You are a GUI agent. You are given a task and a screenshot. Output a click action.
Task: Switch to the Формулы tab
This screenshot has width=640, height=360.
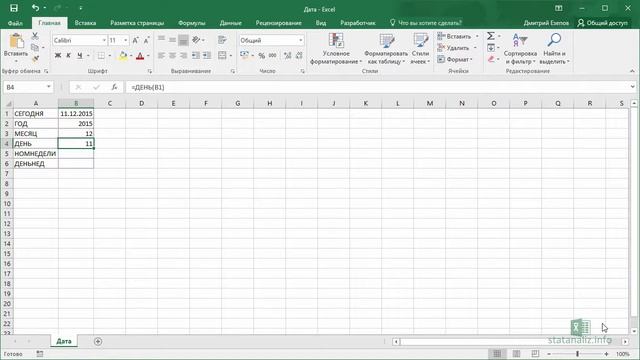tap(192, 23)
